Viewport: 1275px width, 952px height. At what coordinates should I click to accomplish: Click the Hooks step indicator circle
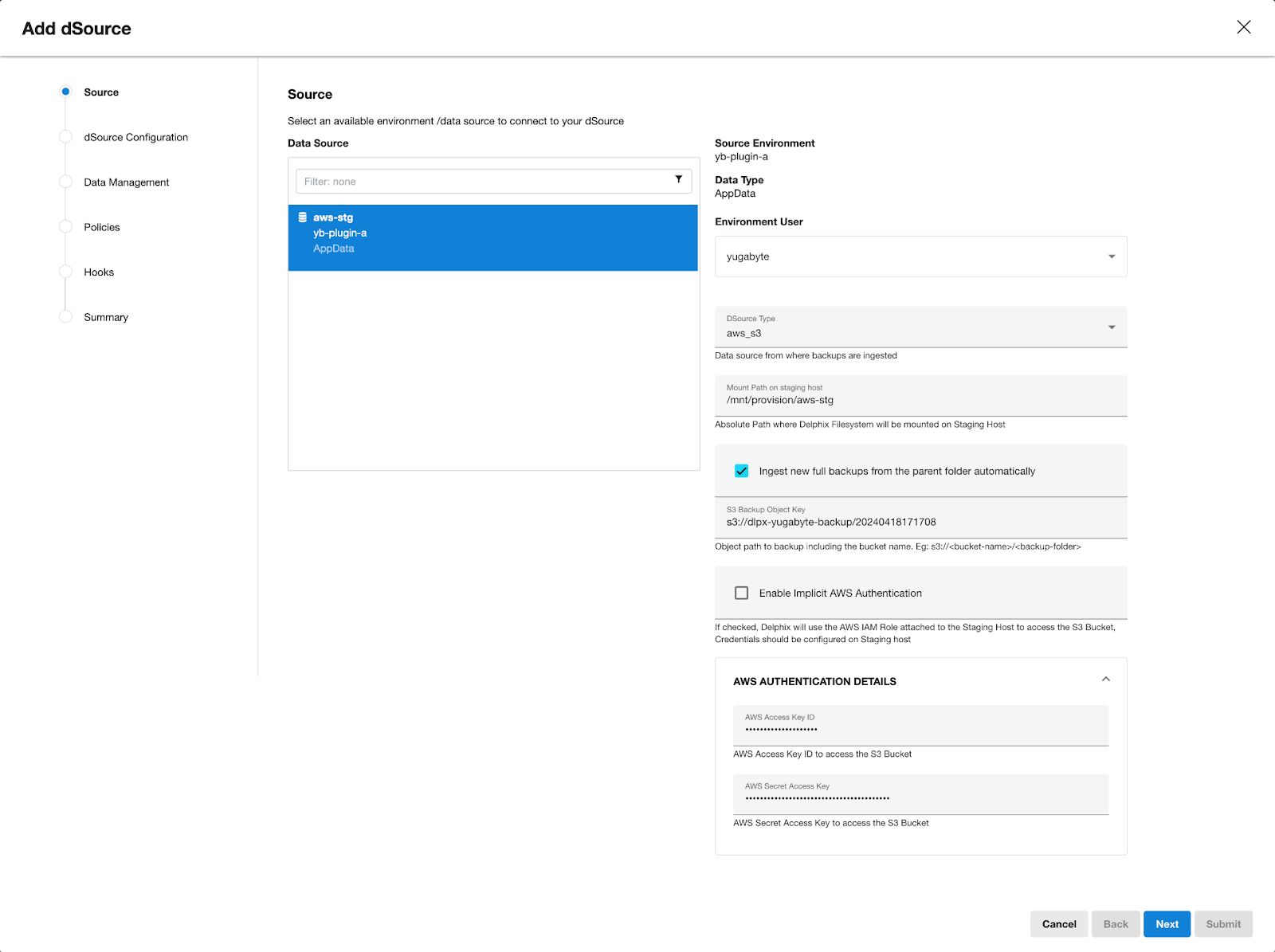pos(65,271)
